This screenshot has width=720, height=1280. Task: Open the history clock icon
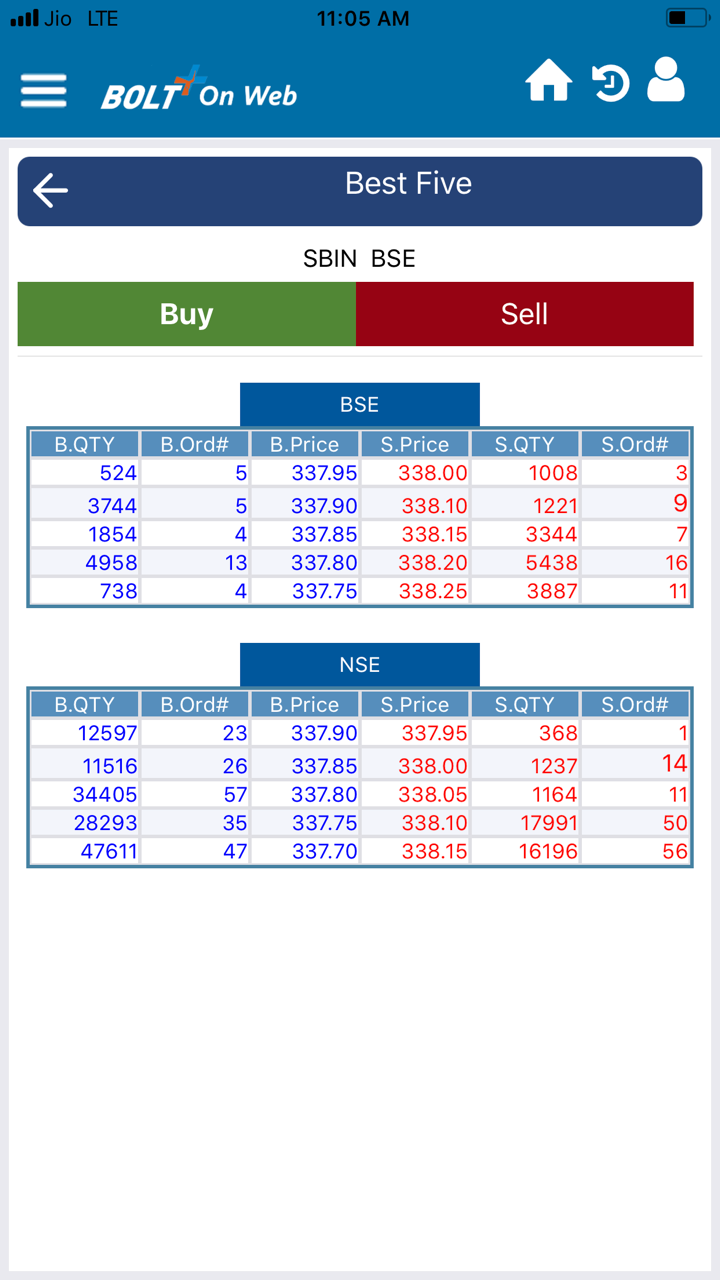point(609,83)
